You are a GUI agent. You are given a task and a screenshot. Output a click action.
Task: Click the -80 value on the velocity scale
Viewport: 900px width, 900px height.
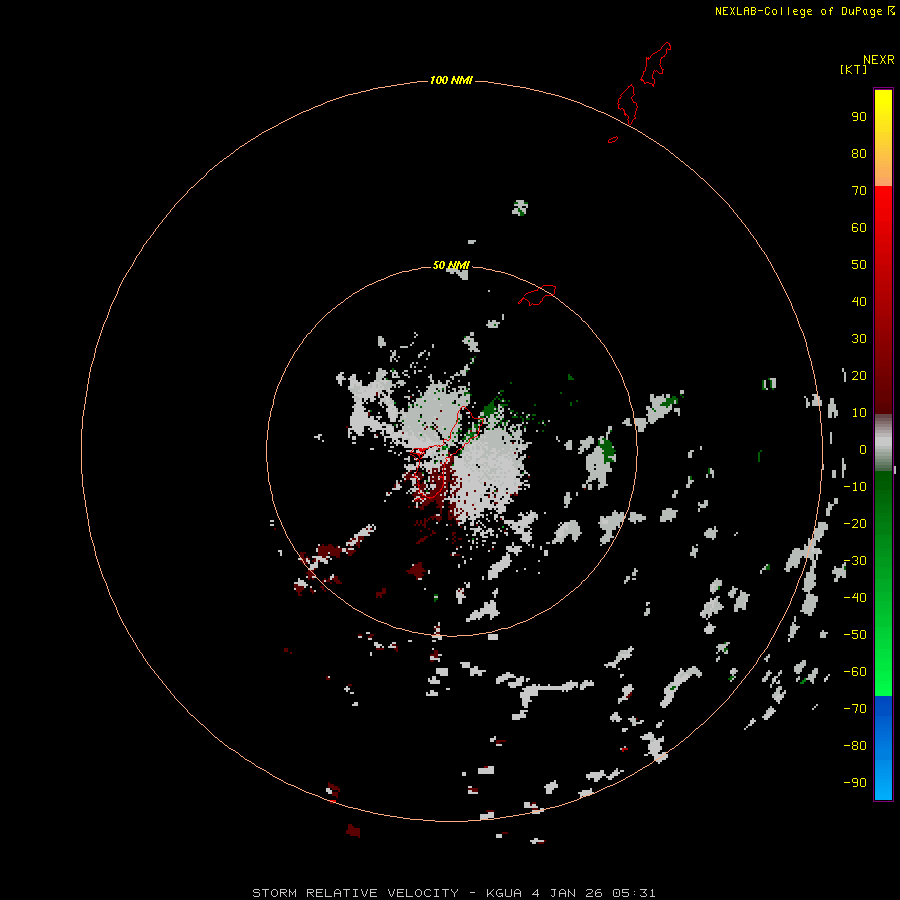[855, 746]
